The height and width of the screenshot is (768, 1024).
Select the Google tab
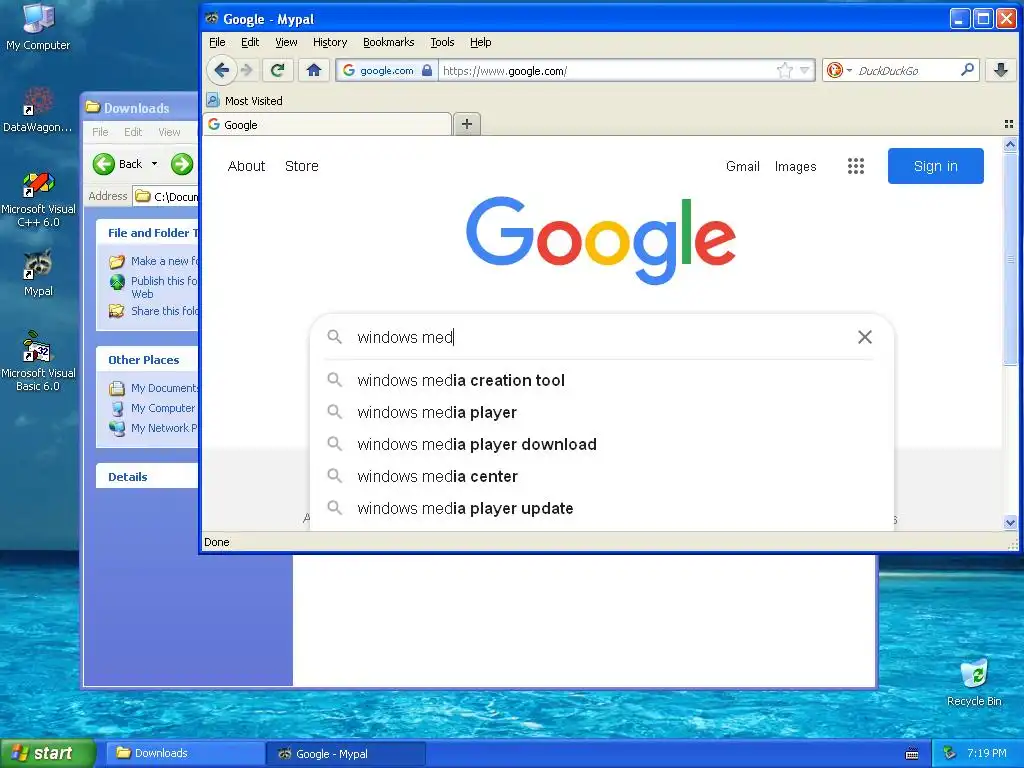coord(328,124)
